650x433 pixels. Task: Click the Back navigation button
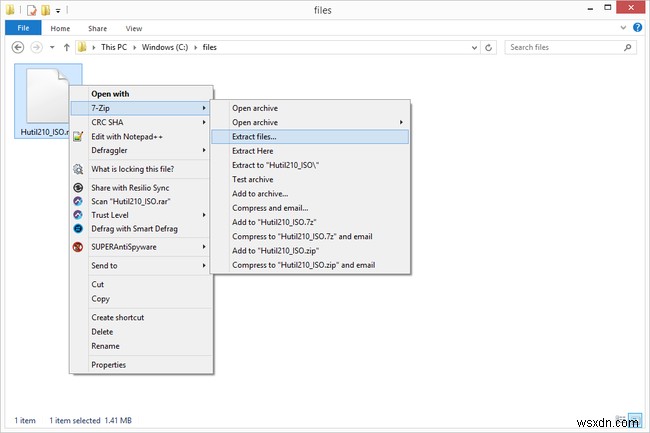19,47
